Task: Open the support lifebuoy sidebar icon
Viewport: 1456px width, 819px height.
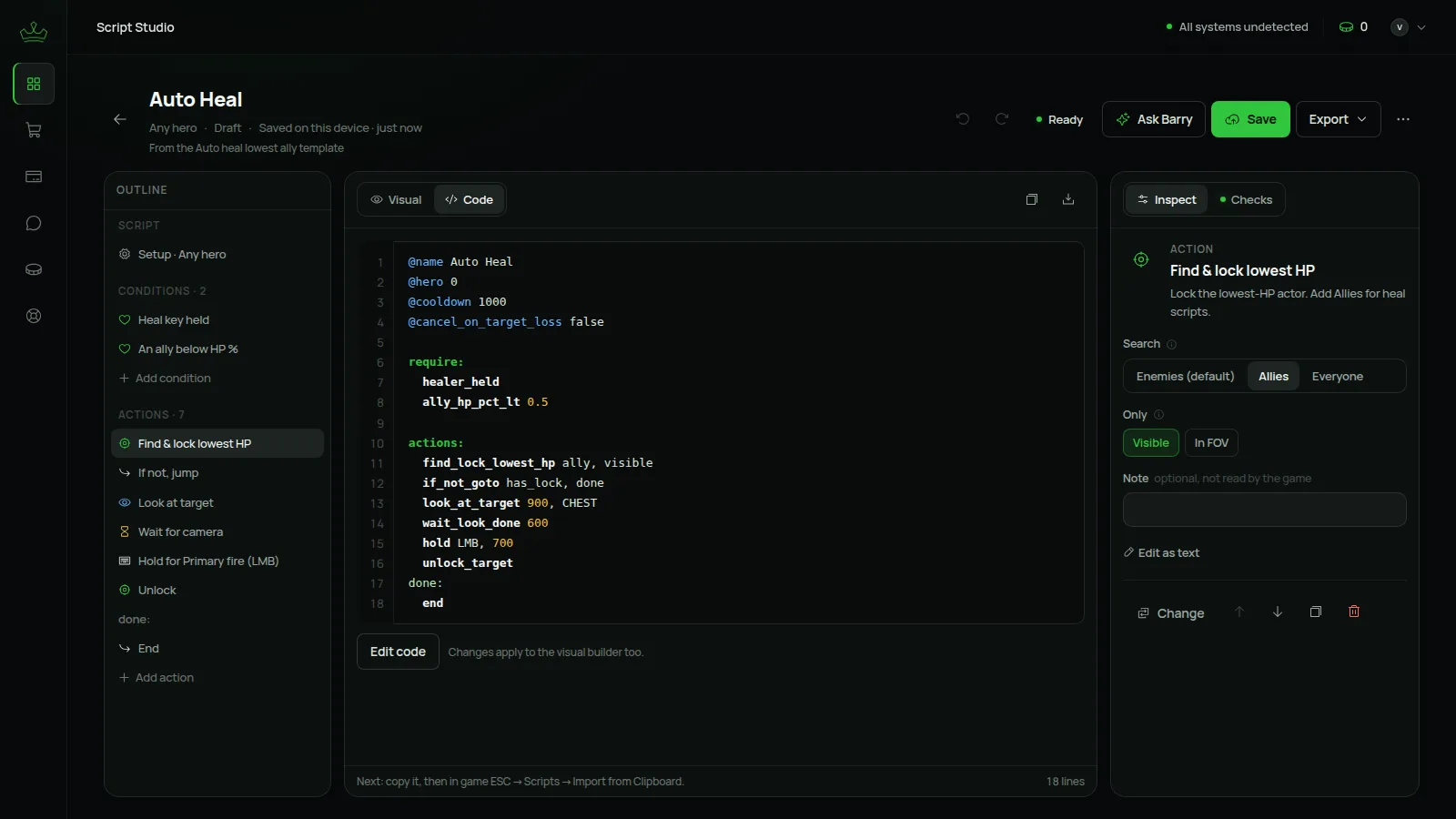Action: pyautogui.click(x=34, y=316)
